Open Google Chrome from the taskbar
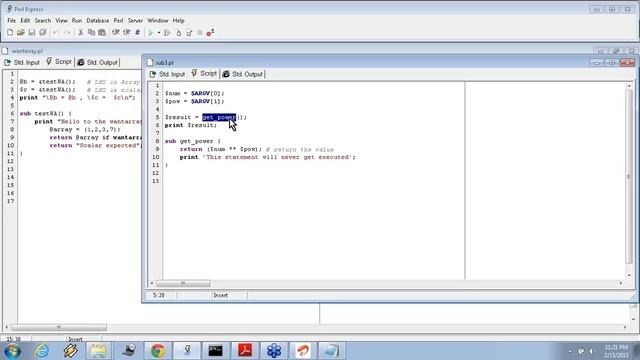 pyautogui.click(x=158, y=351)
